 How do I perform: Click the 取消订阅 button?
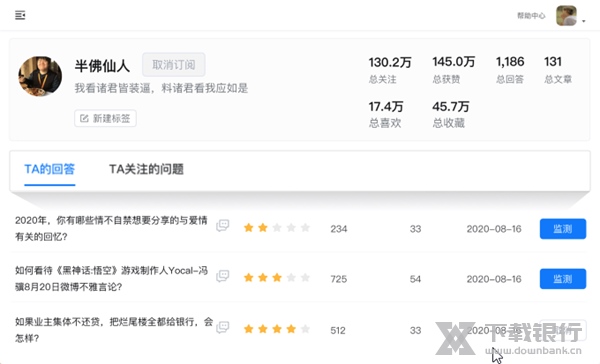(174, 65)
